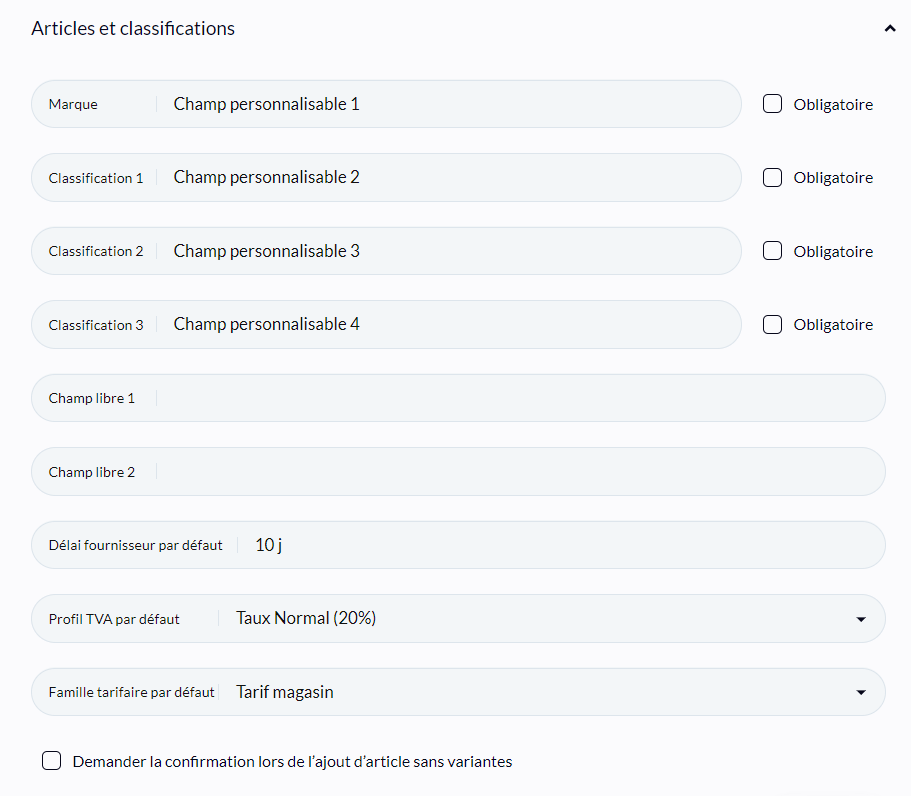Viewport: 911px width, 796px height.
Task: Select the "Champ libre 2" field
Action: click(x=450, y=471)
